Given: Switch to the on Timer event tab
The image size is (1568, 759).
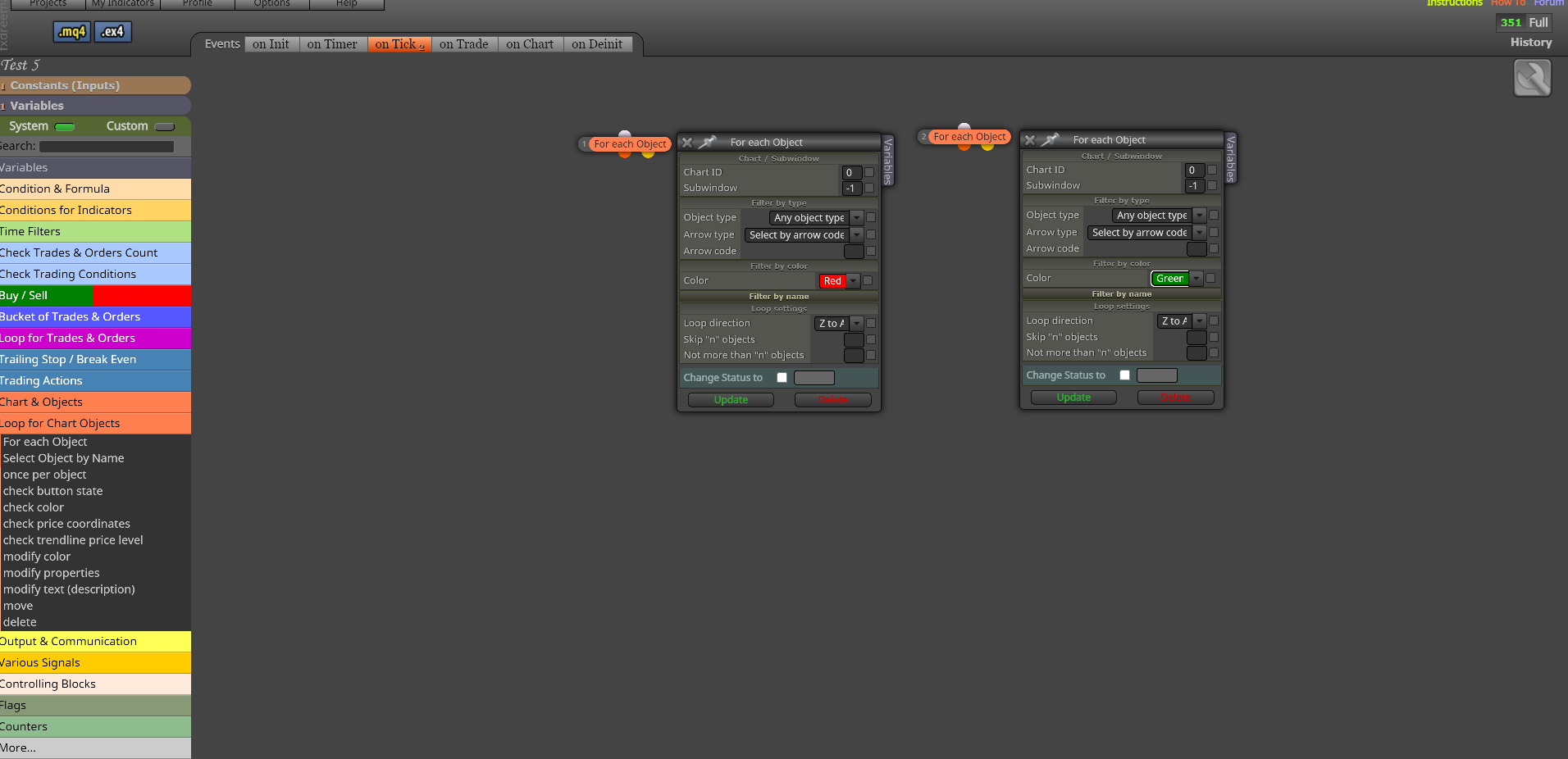Looking at the screenshot, I should coord(332,44).
